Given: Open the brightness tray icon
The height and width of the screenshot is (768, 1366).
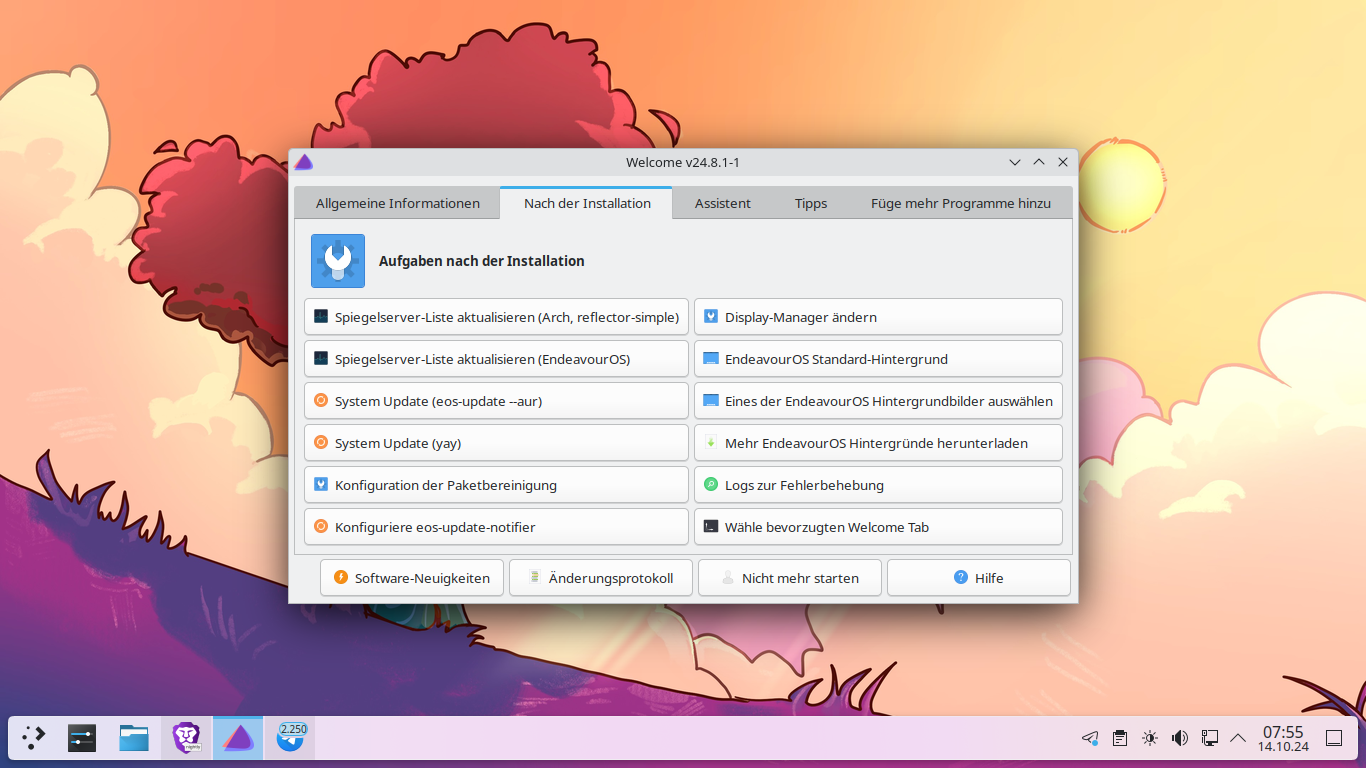Looking at the screenshot, I should point(1150,738).
